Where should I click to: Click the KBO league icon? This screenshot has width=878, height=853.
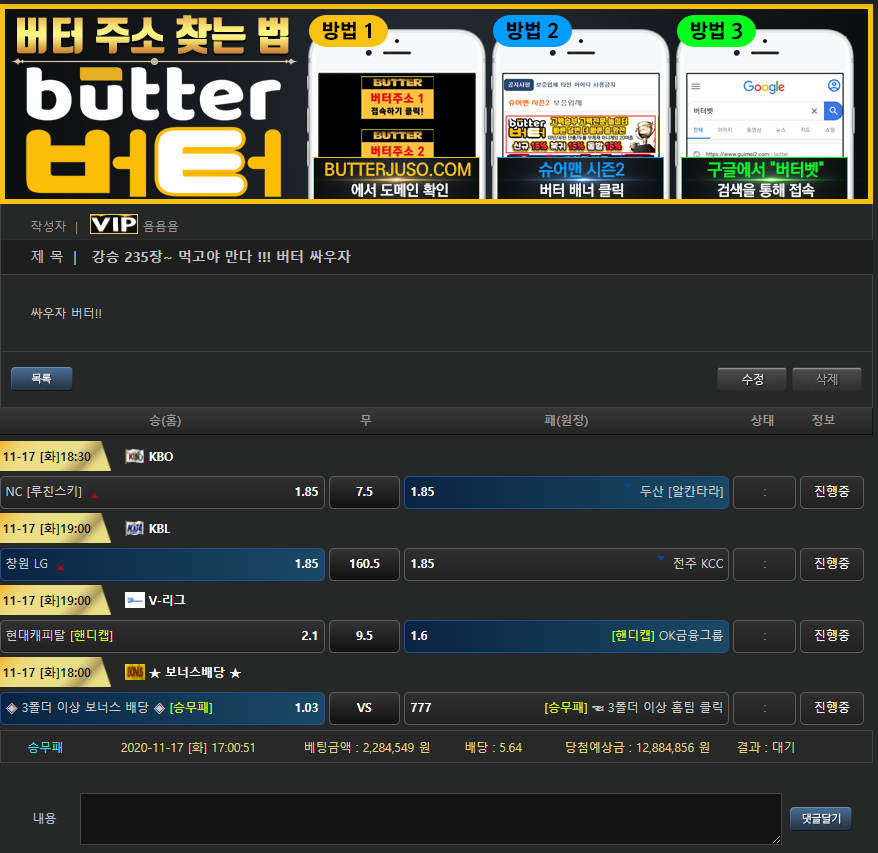click(134, 457)
